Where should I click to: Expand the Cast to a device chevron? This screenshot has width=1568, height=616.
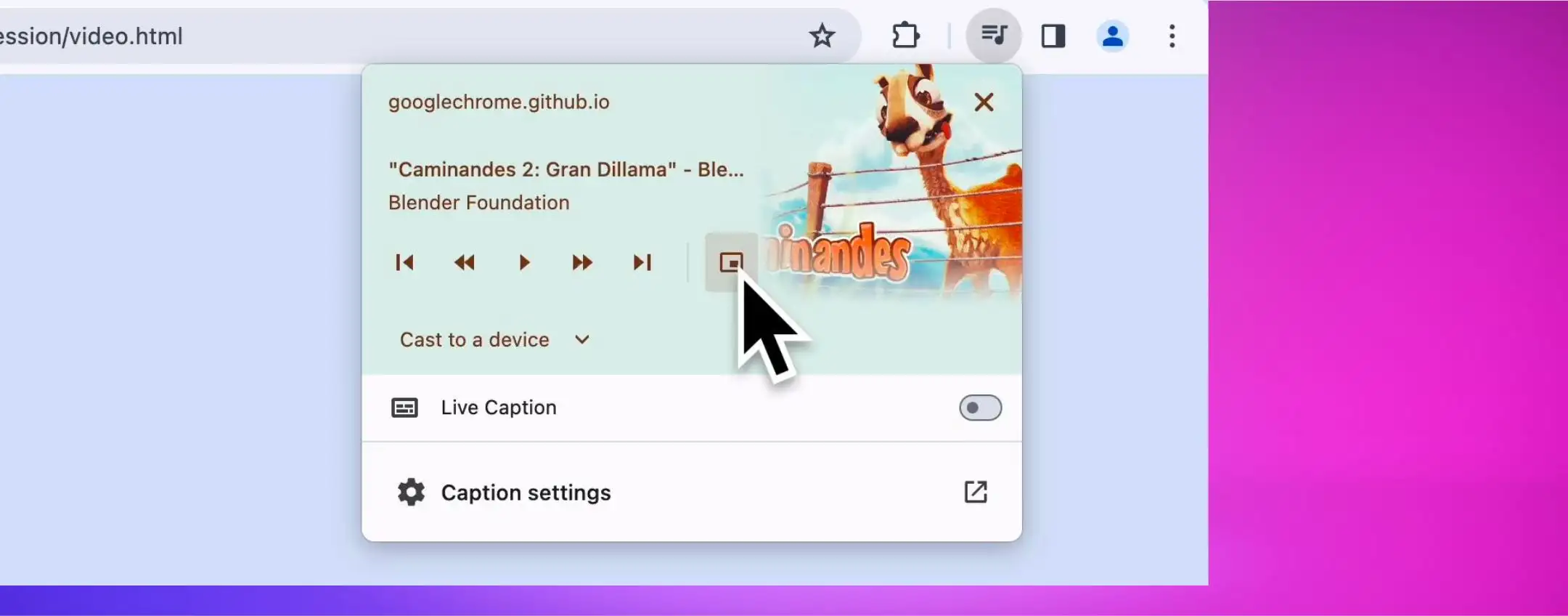coord(582,339)
